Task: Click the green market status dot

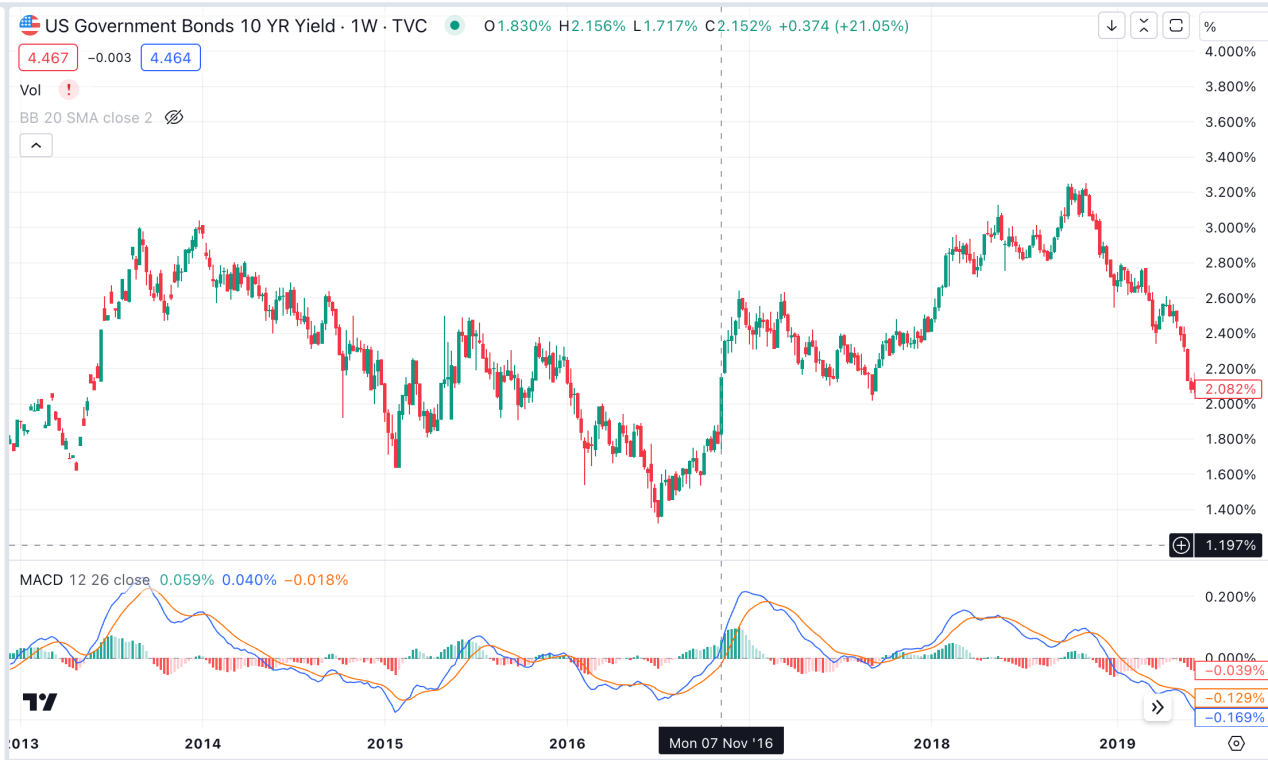Action: pos(455,25)
